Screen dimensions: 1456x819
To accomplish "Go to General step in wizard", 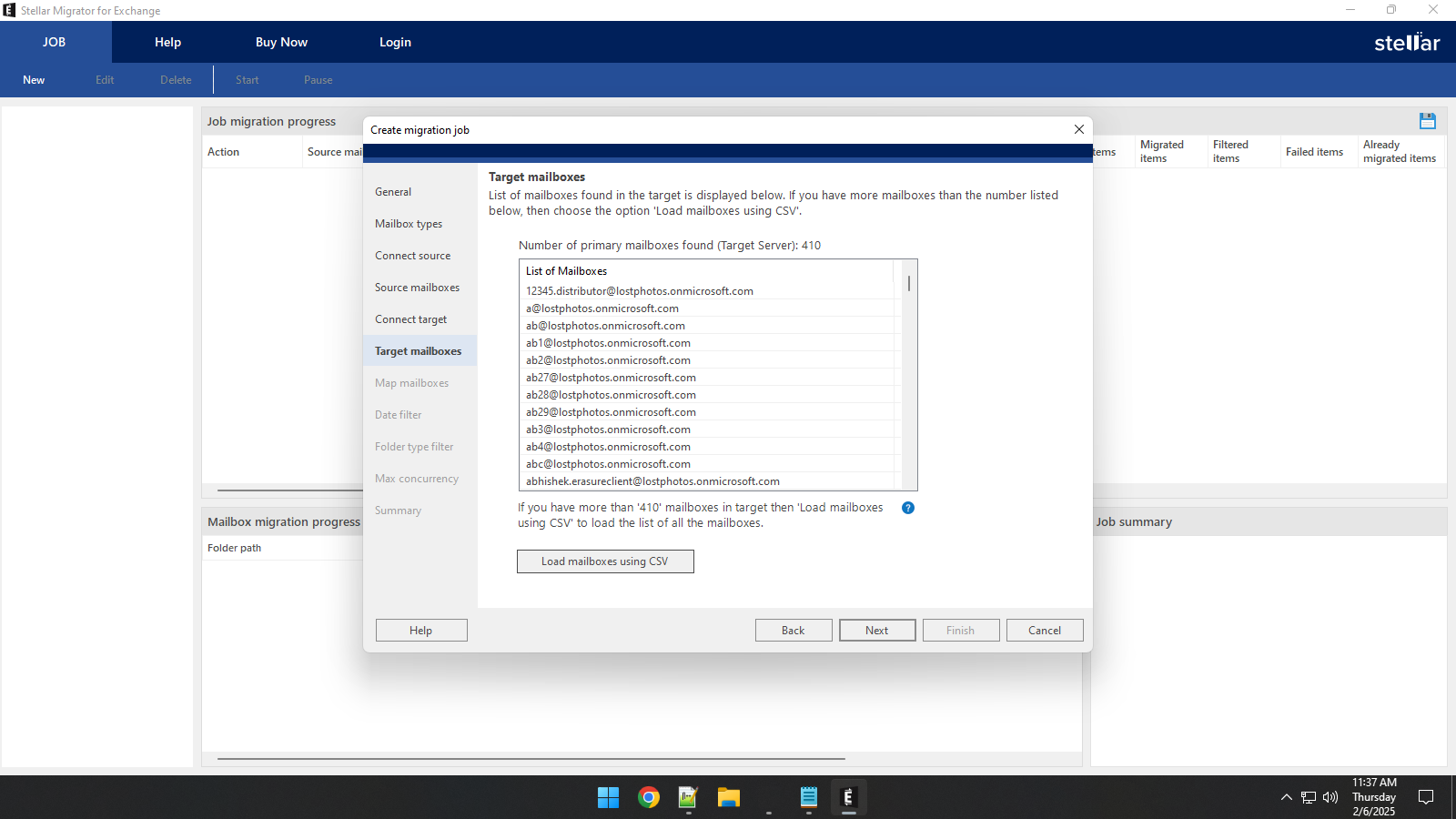I will (420, 192).
